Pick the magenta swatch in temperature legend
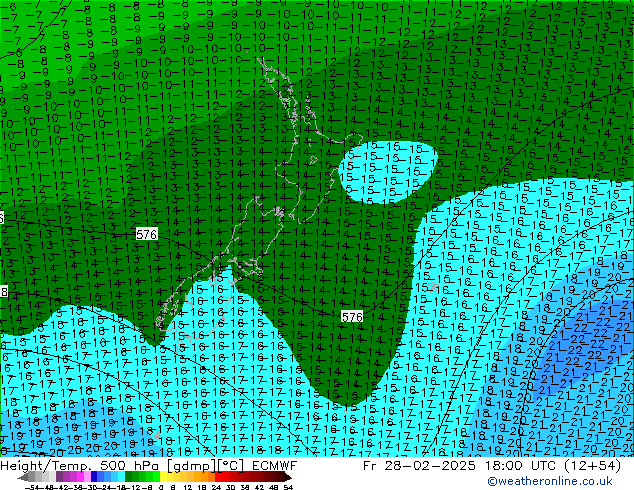This screenshot has height=490, width=634. (80, 477)
